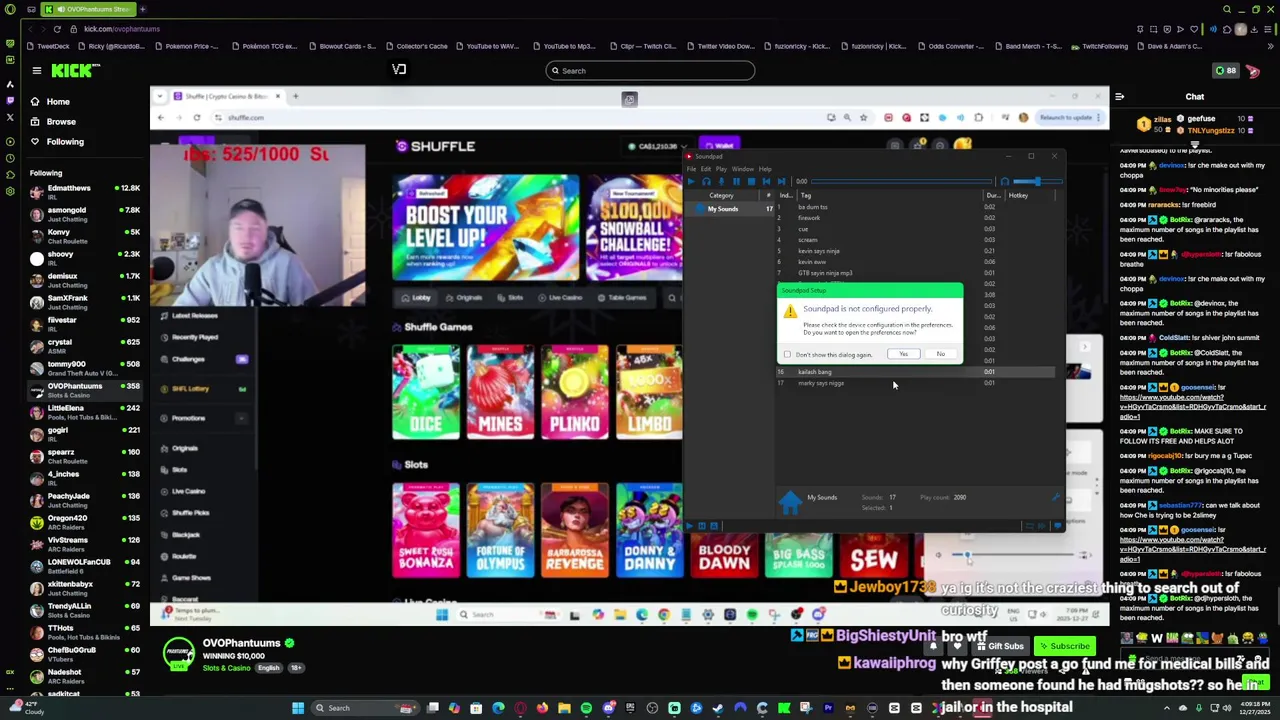Click the Kick search field

pyautogui.click(x=650, y=70)
